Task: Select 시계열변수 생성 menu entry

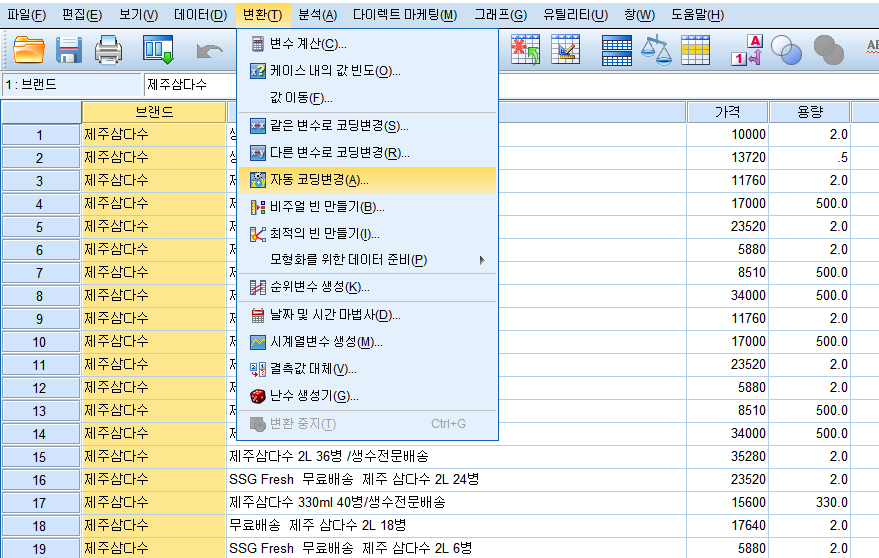Action: coord(367,342)
